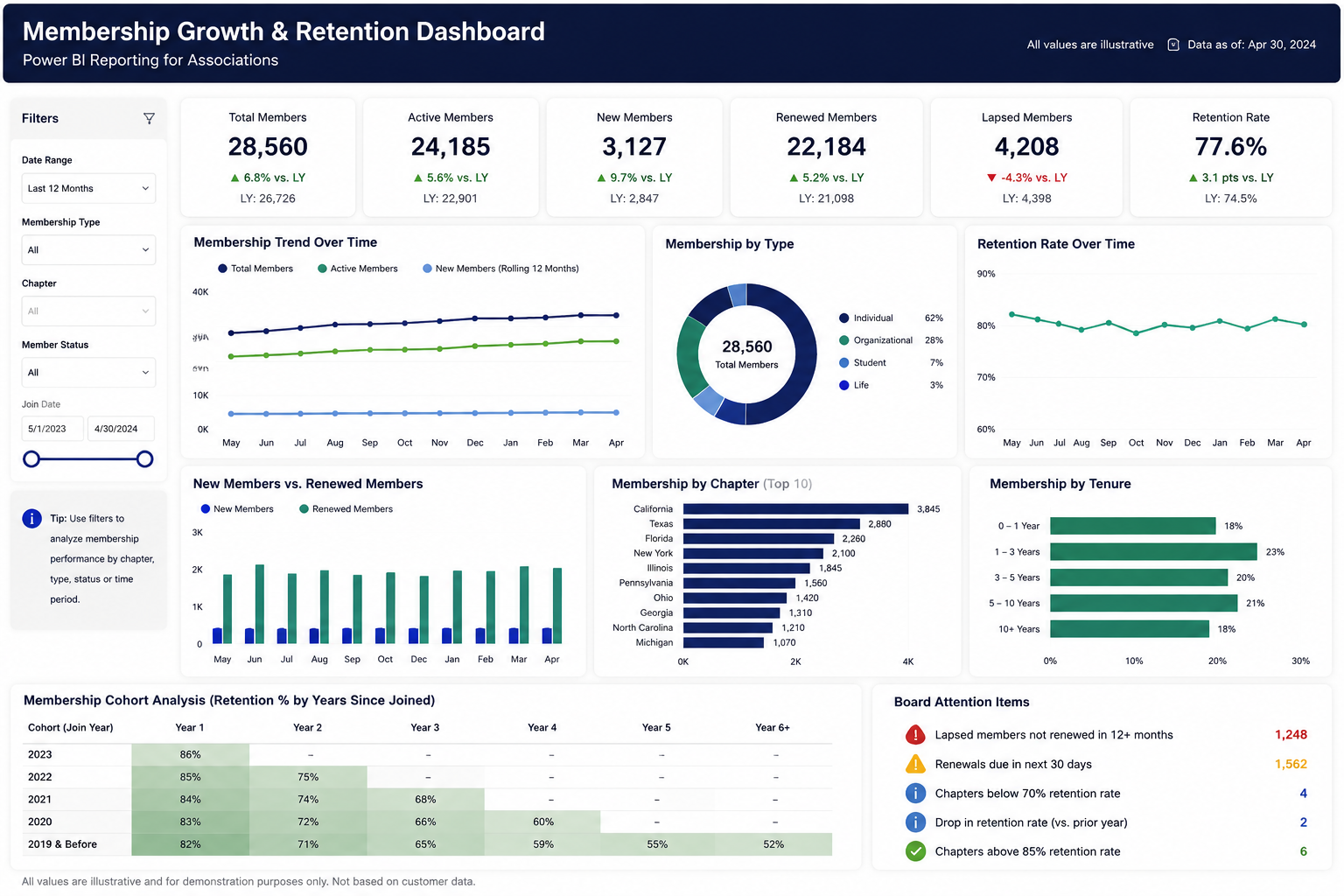The image size is (1344, 896).
Task: Click the Join Date start field 5/1/2023
Action: coord(52,429)
